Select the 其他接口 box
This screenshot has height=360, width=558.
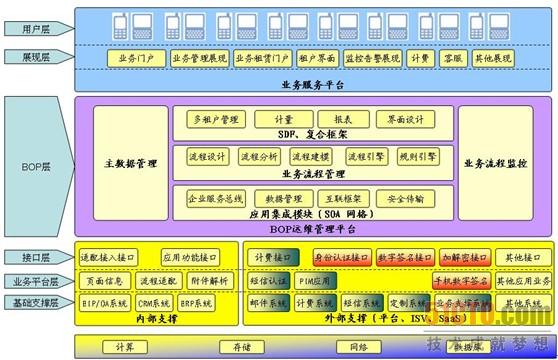click(x=523, y=257)
